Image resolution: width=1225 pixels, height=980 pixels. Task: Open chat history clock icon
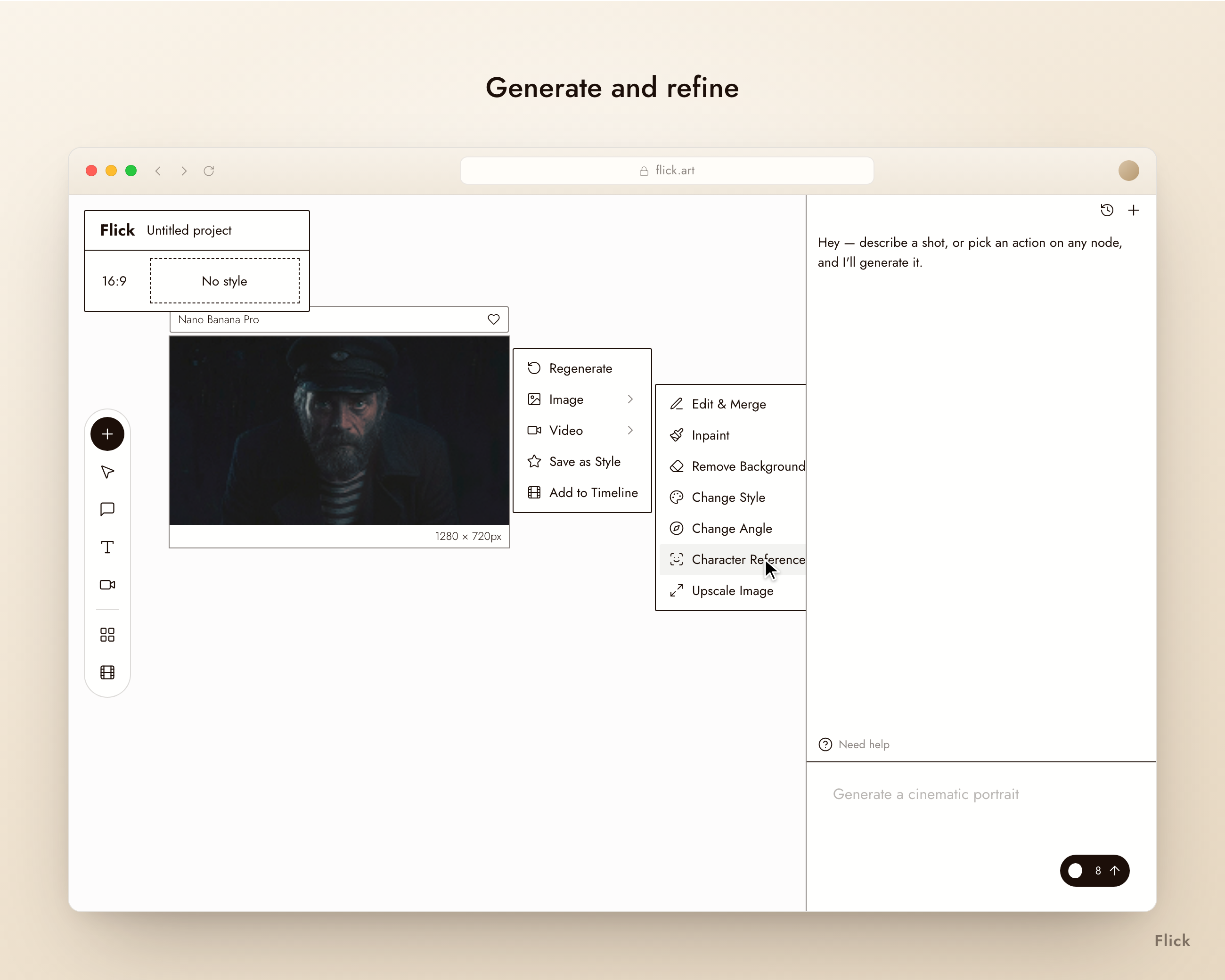pos(1106,210)
